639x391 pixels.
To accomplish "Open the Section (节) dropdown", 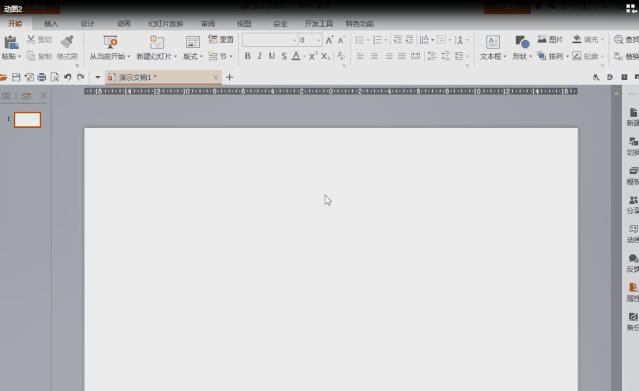I will point(220,56).
